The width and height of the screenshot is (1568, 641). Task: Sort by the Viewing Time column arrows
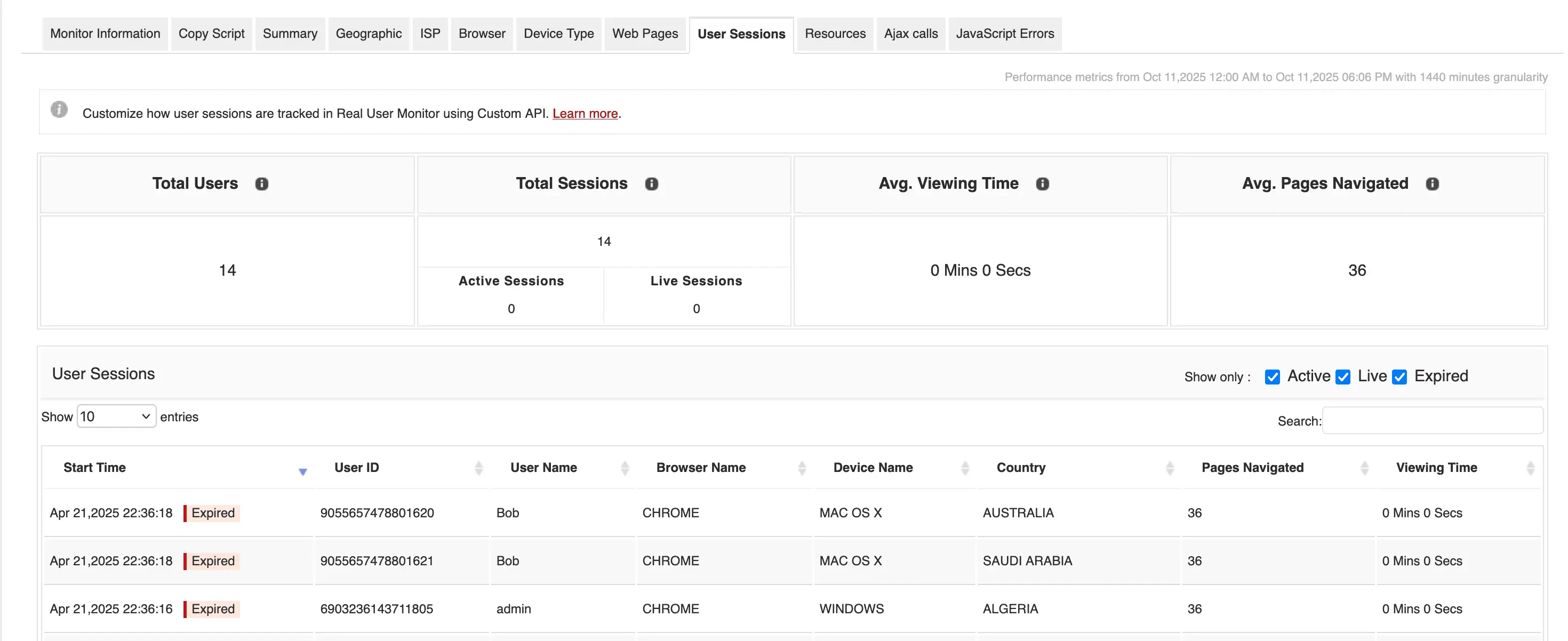(1531, 468)
